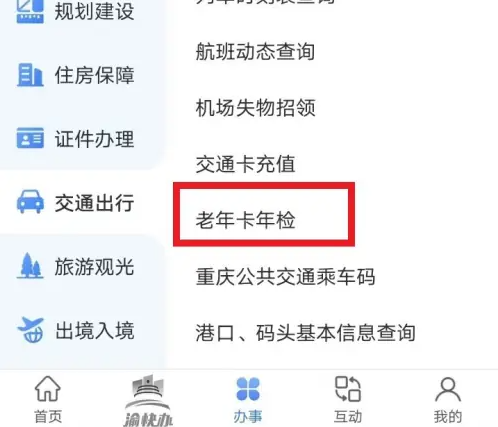Open 港口、码头基本信息查询 service
Screen dimensions: 498x427
(x=305, y=332)
